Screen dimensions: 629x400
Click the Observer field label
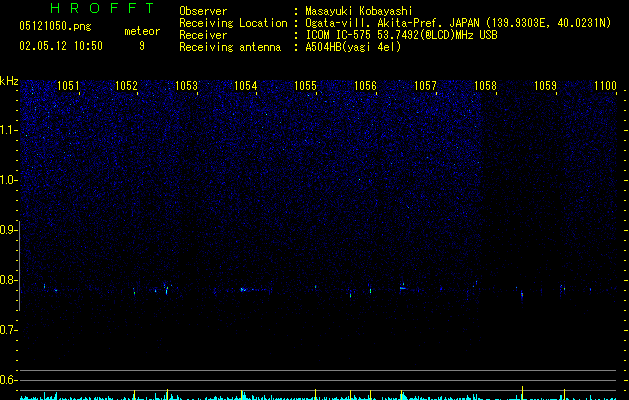pyautogui.click(x=203, y=11)
